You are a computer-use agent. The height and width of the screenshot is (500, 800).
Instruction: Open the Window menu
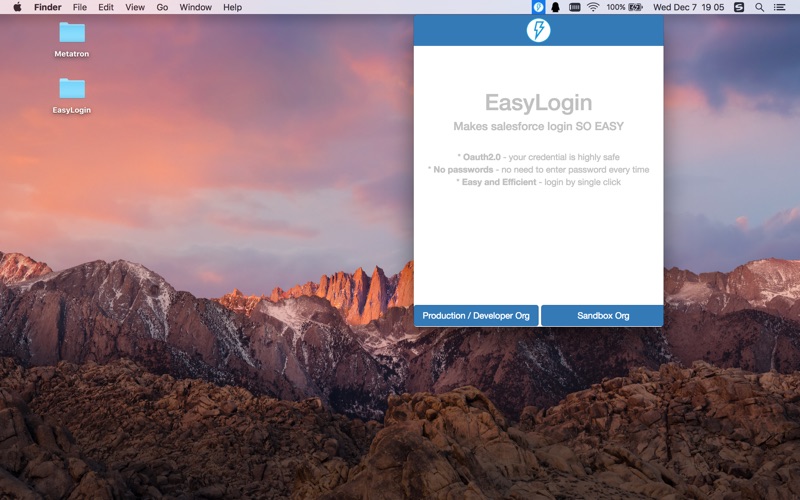click(x=195, y=7)
